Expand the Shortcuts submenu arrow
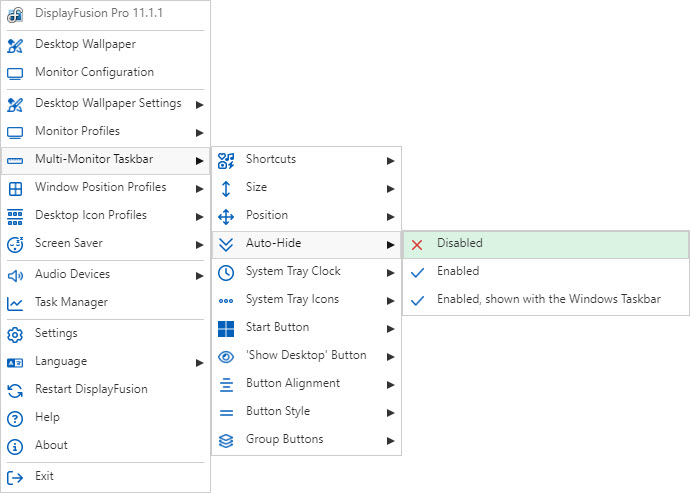 (x=391, y=160)
